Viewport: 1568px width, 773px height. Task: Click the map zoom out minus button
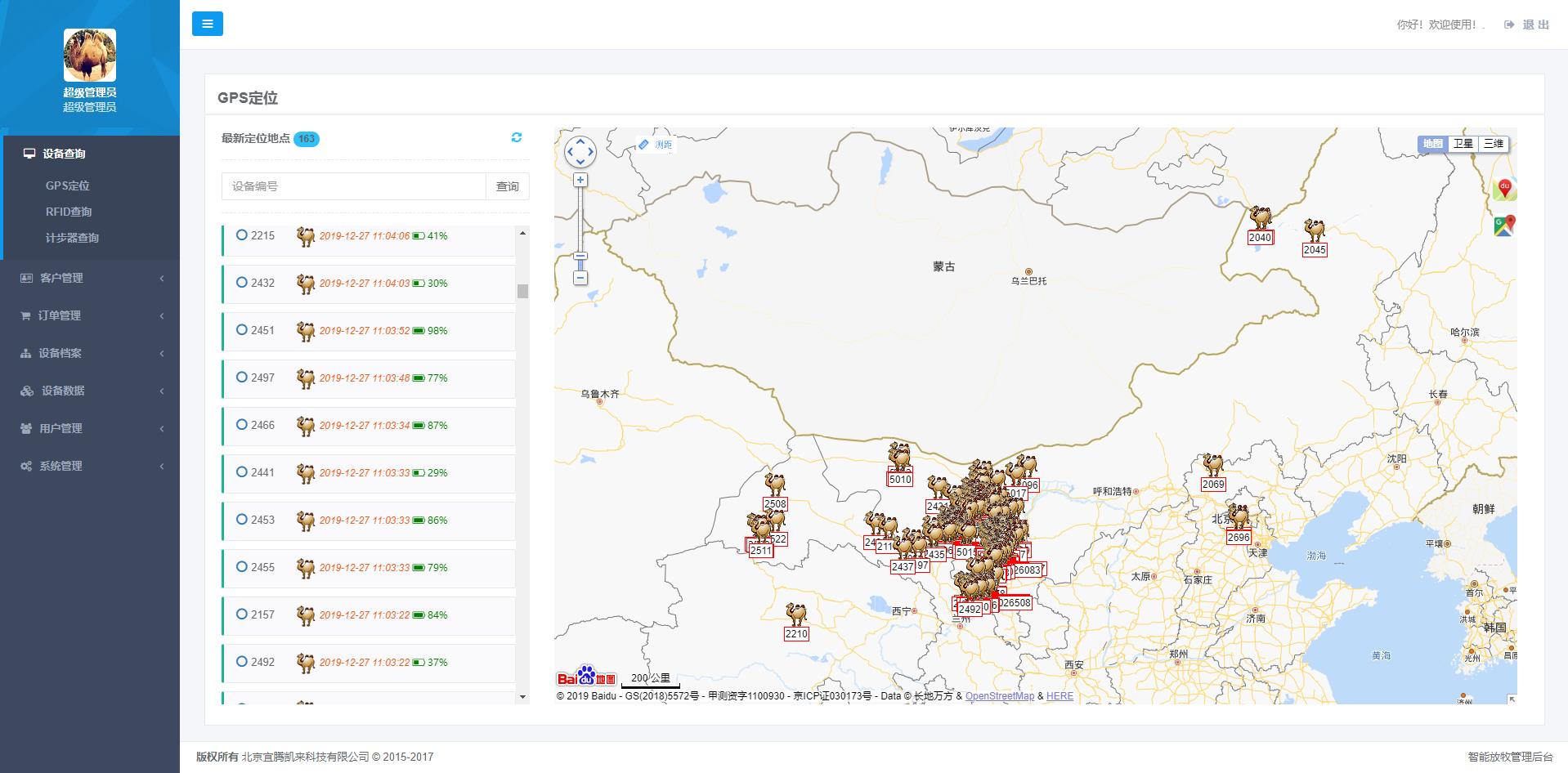580,278
